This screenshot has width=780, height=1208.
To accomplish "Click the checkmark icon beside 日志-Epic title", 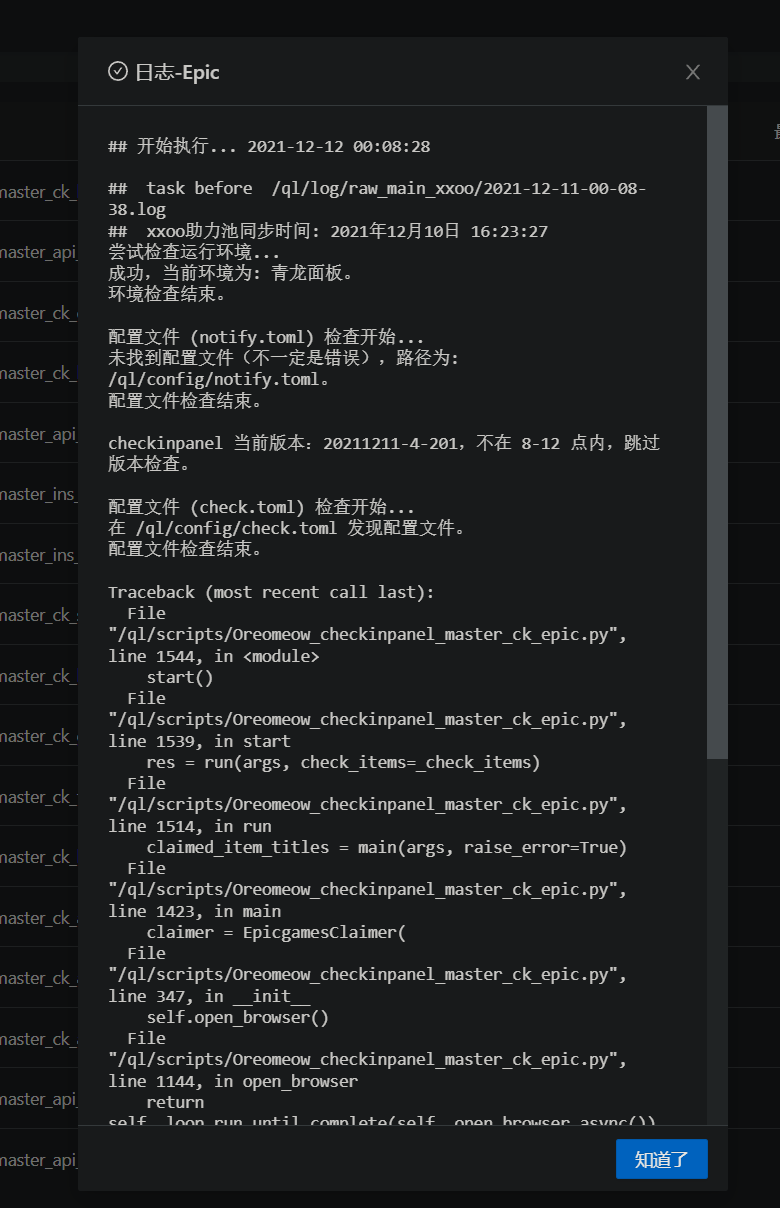I will tap(117, 72).
